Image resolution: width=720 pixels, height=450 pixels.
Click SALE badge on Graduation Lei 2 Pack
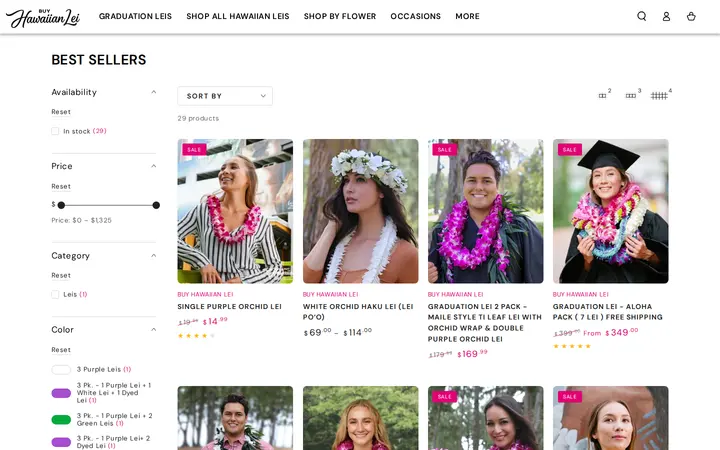pos(444,150)
